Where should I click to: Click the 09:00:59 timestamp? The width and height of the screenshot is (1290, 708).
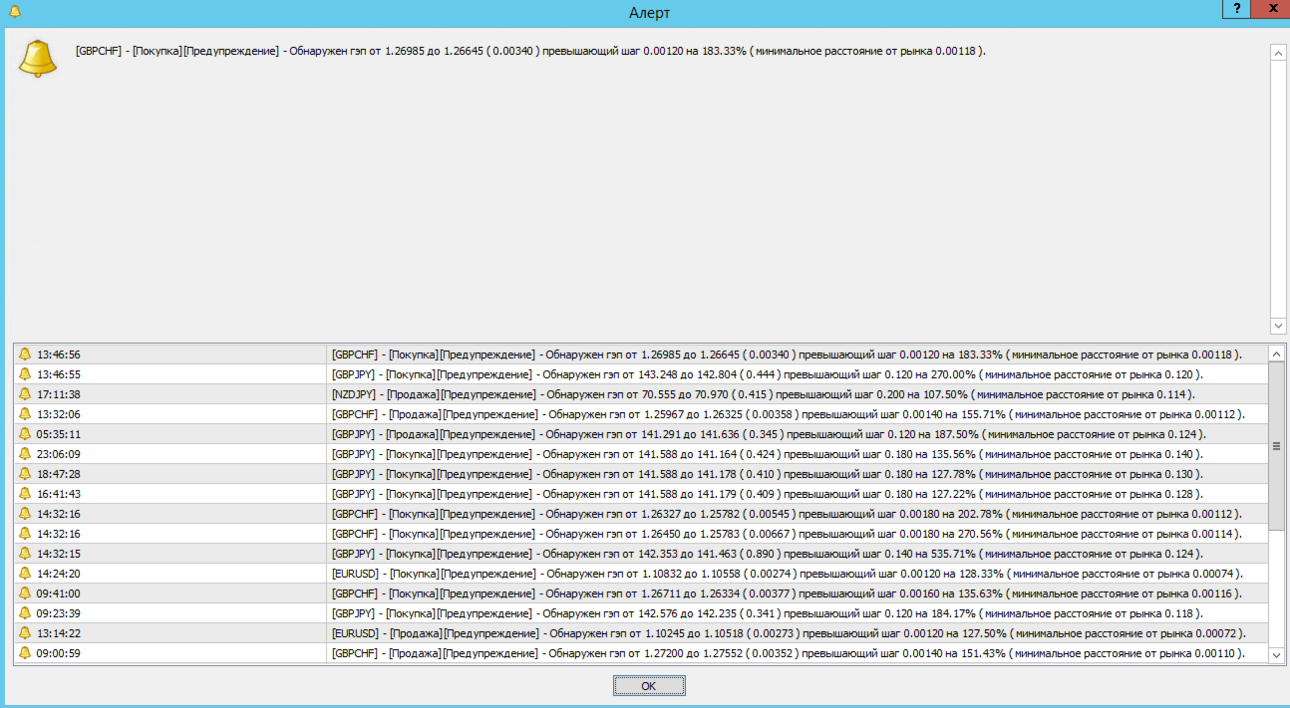click(59, 654)
